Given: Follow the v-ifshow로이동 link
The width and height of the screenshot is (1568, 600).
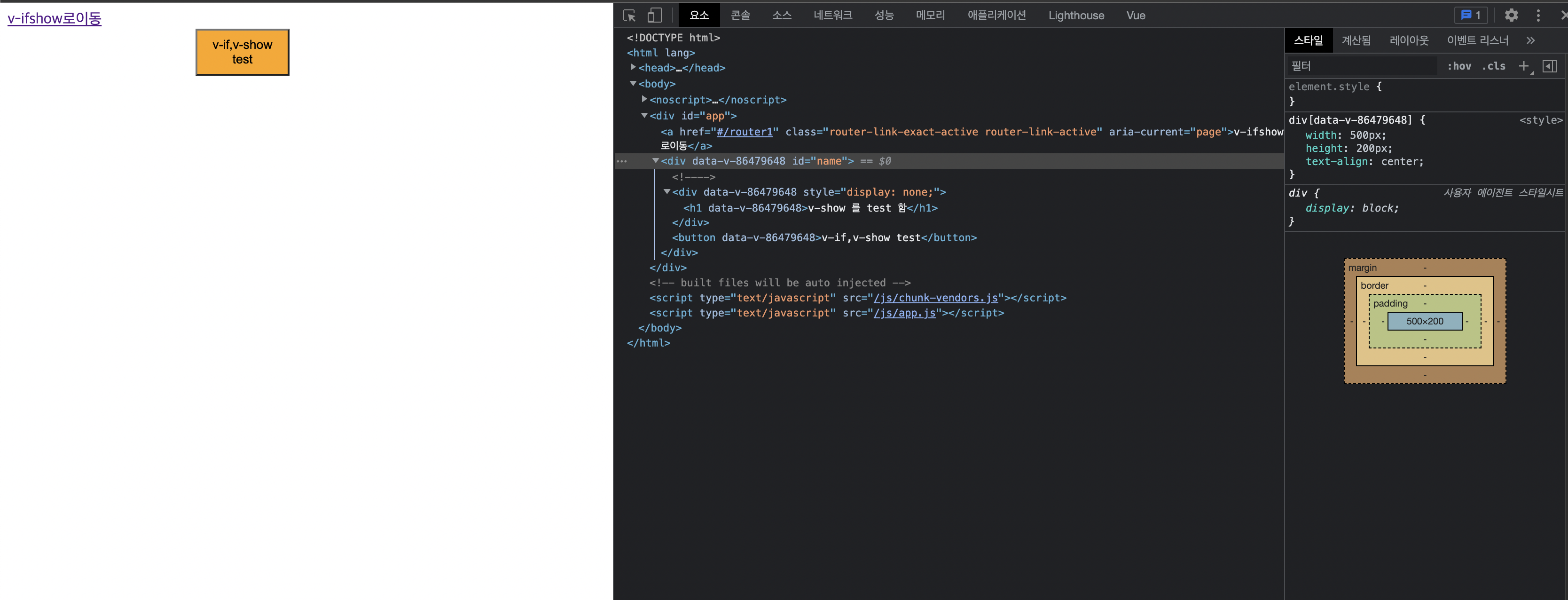Looking at the screenshot, I should click(x=54, y=18).
